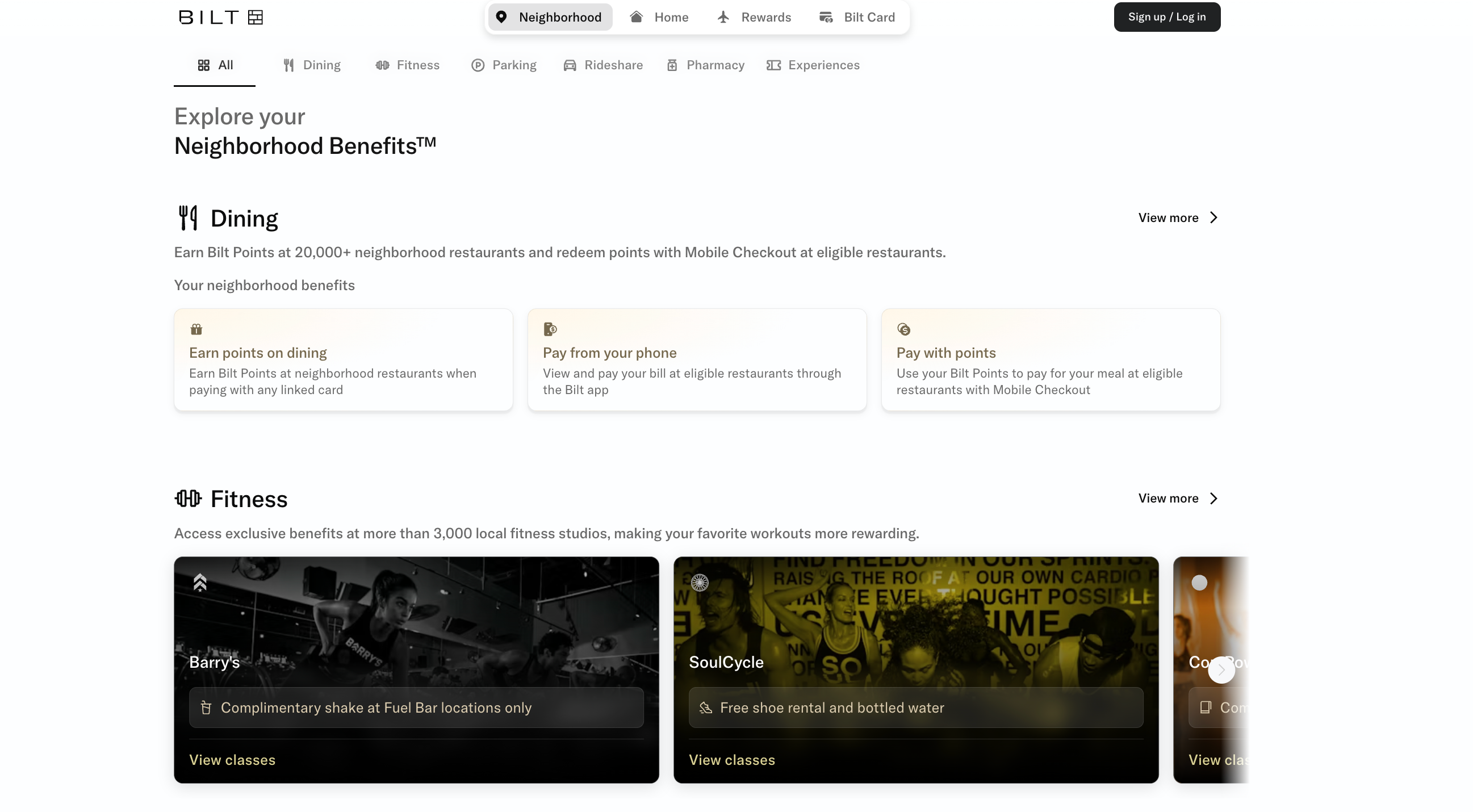1473x812 pixels.
Task: Open the Rewards nav tab
Action: coord(754,17)
